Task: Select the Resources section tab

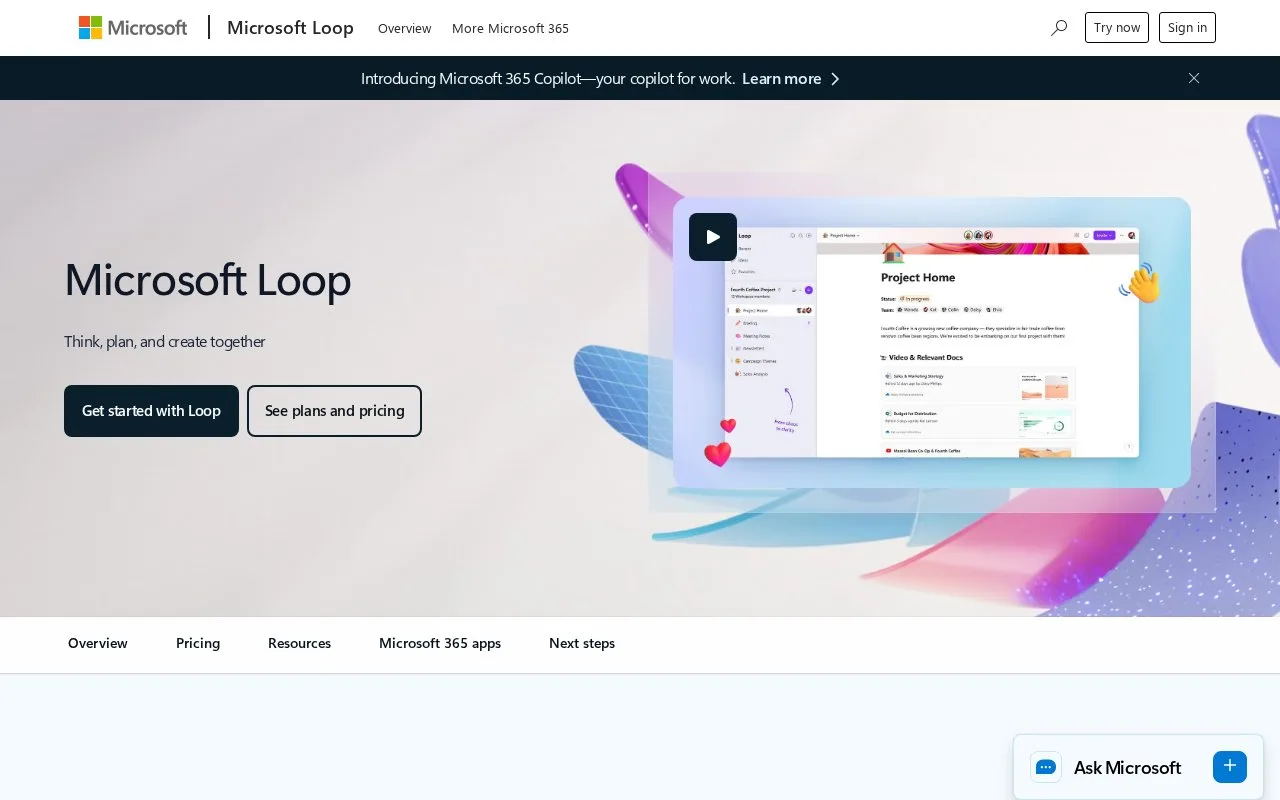Action: pyautogui.click(x=299, y=644)
